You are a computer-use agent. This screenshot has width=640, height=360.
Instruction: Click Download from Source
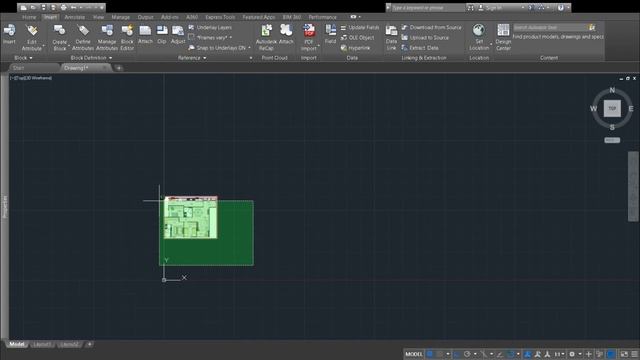(431, 27)
